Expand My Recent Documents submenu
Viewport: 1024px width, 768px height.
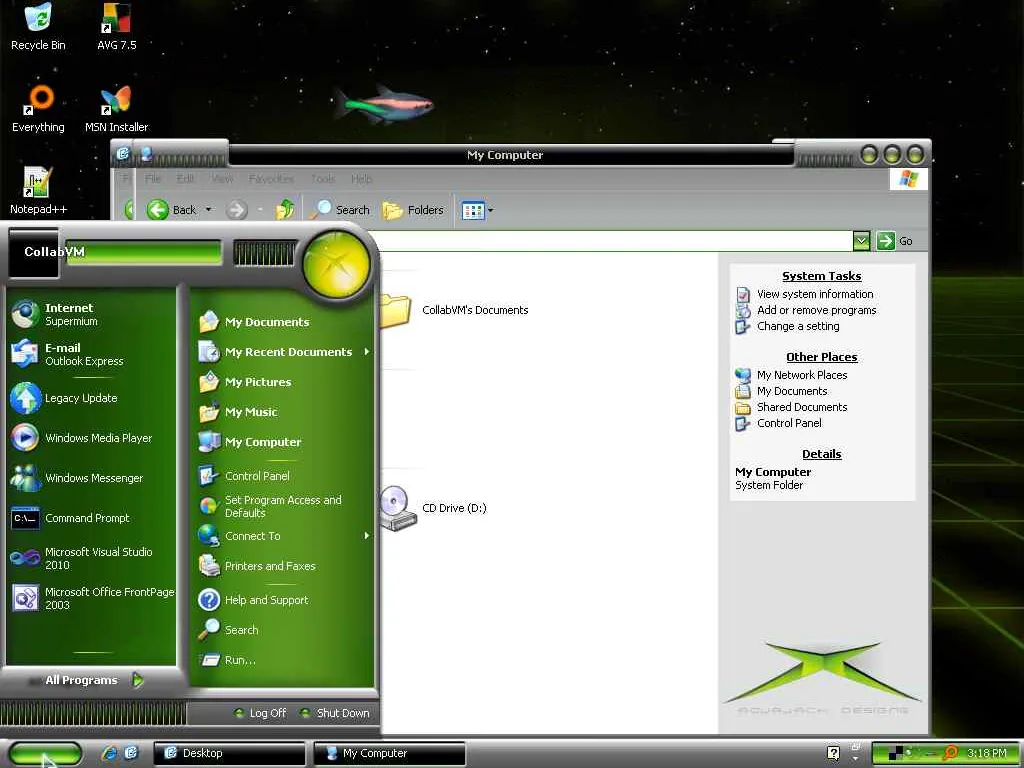(x=283, y=352)
